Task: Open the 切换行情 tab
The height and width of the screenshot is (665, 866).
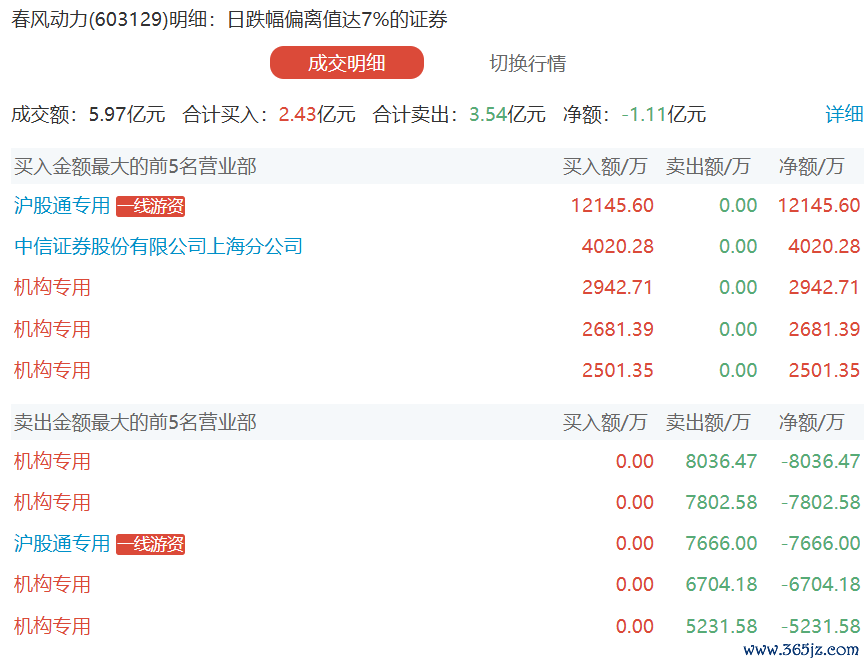Action: coord(527,63)
